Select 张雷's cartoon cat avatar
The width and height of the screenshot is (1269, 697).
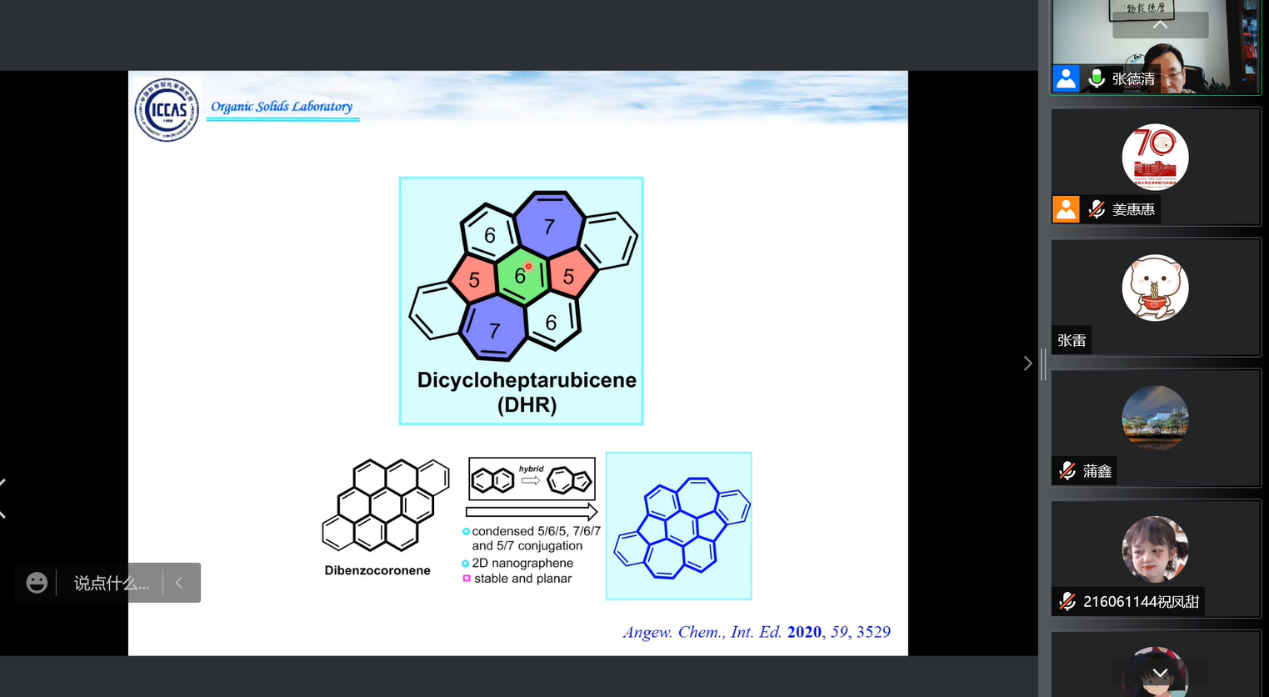pyautogui.click(x=1155, y=288)
